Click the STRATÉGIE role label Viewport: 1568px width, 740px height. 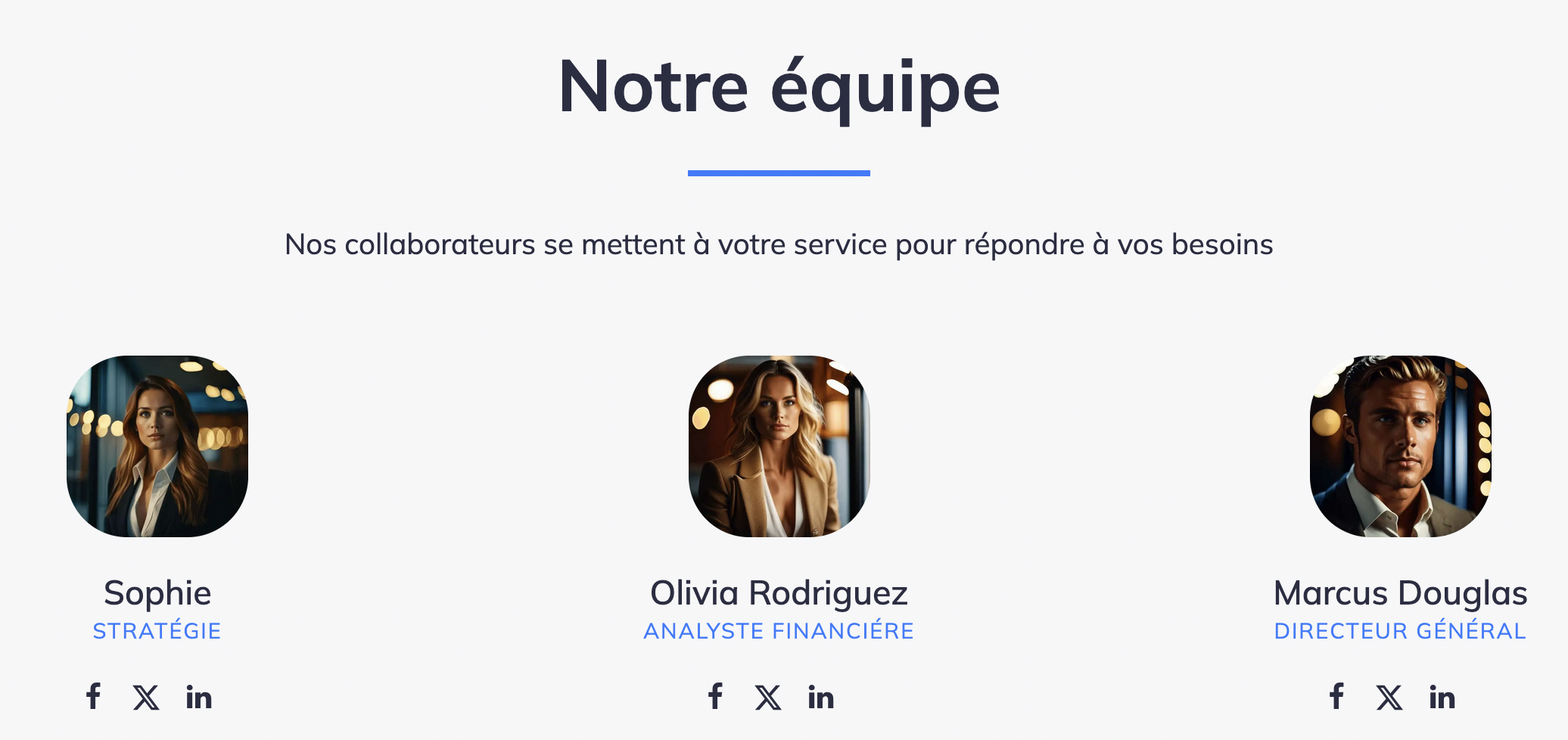pyautogui.click(x=157, y=630)
